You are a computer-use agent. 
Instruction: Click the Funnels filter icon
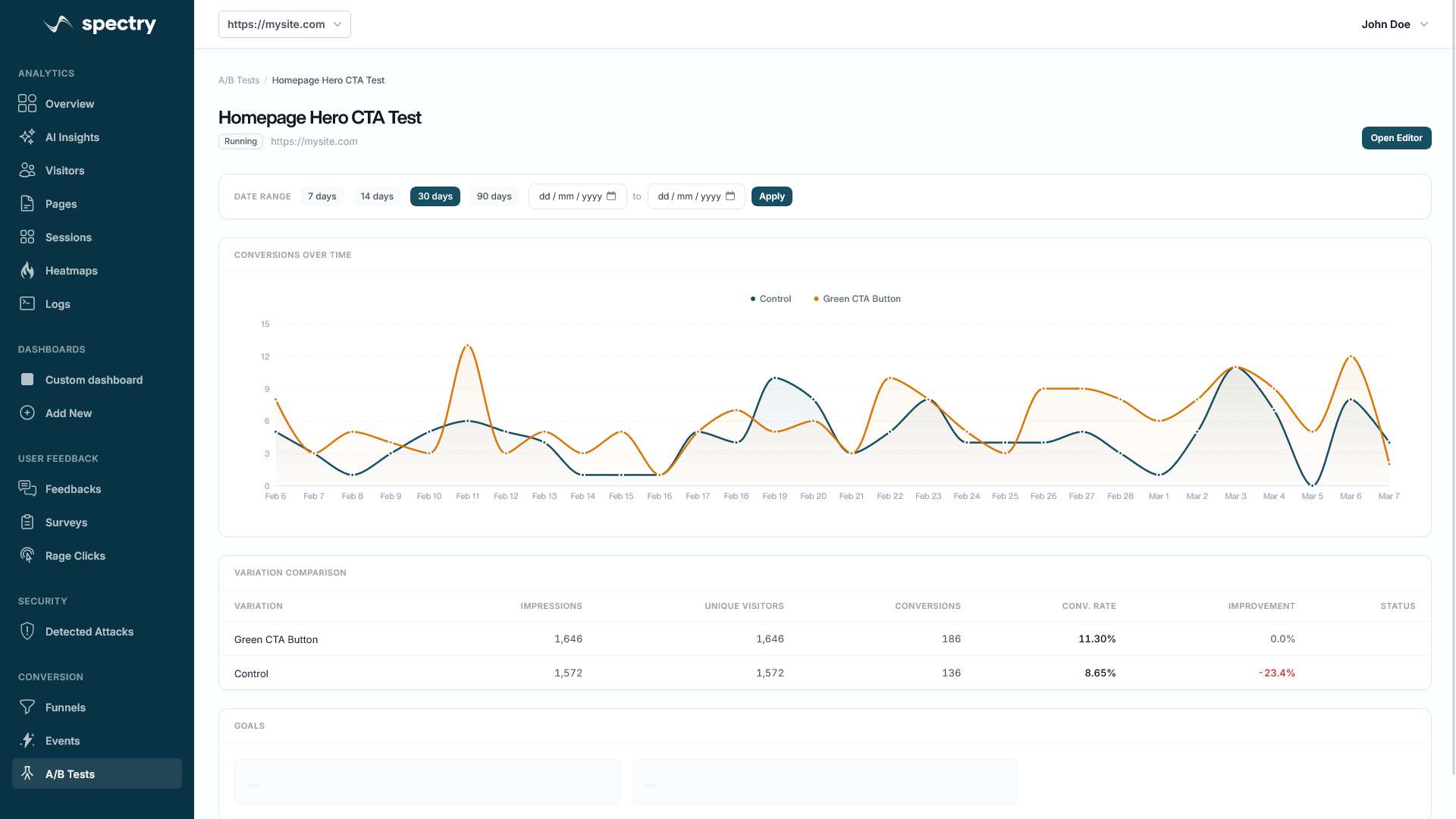point(27,708)
